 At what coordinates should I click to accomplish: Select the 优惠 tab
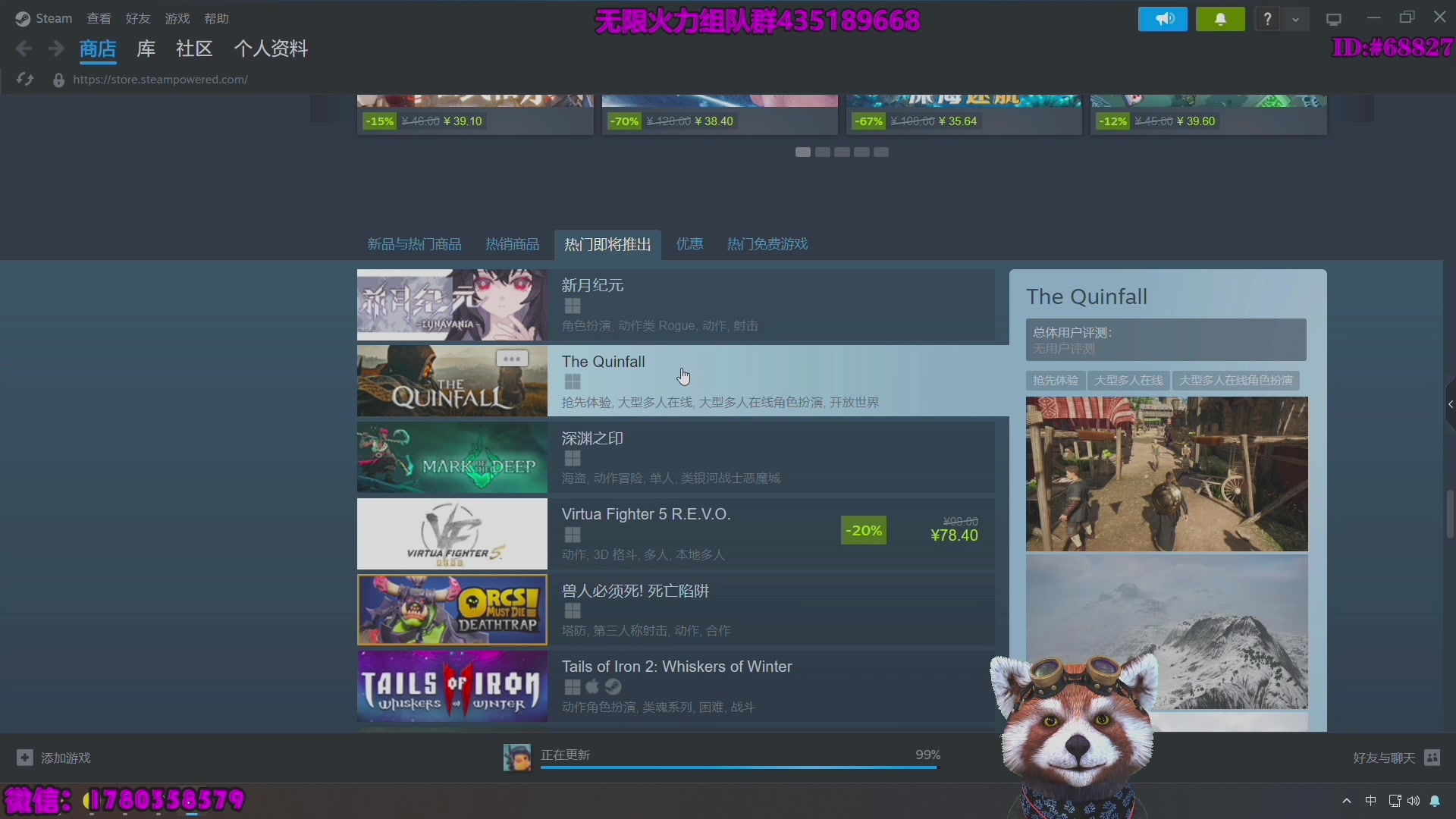(689, 244)
